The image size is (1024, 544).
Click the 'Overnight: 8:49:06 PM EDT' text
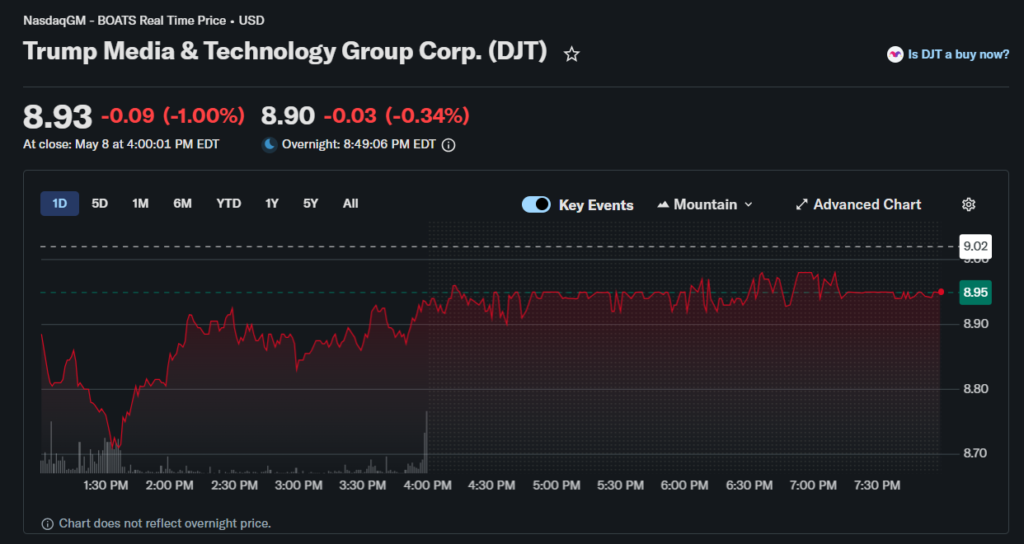point(359,144)
